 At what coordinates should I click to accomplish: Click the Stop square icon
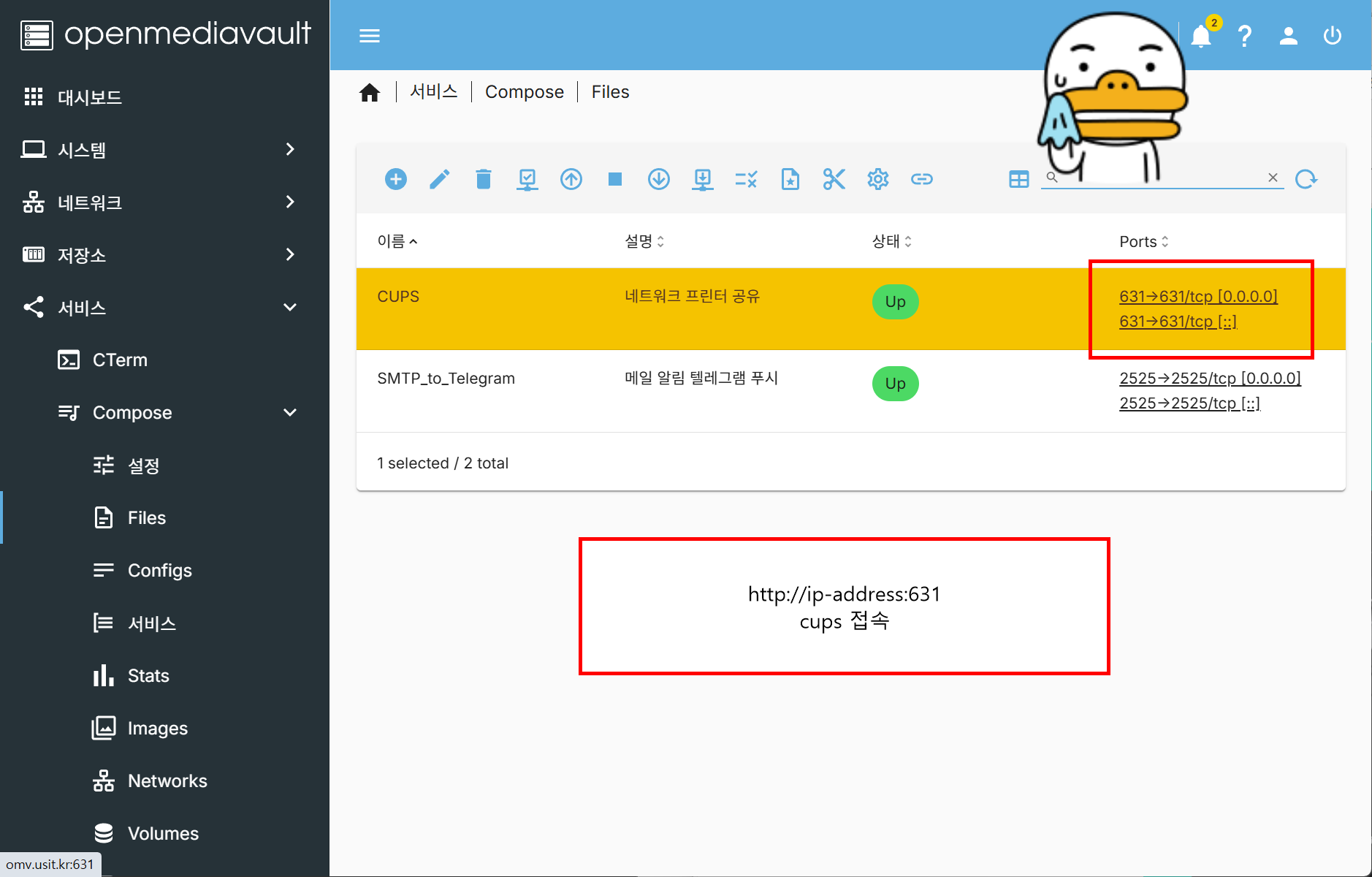coord(615,179)
